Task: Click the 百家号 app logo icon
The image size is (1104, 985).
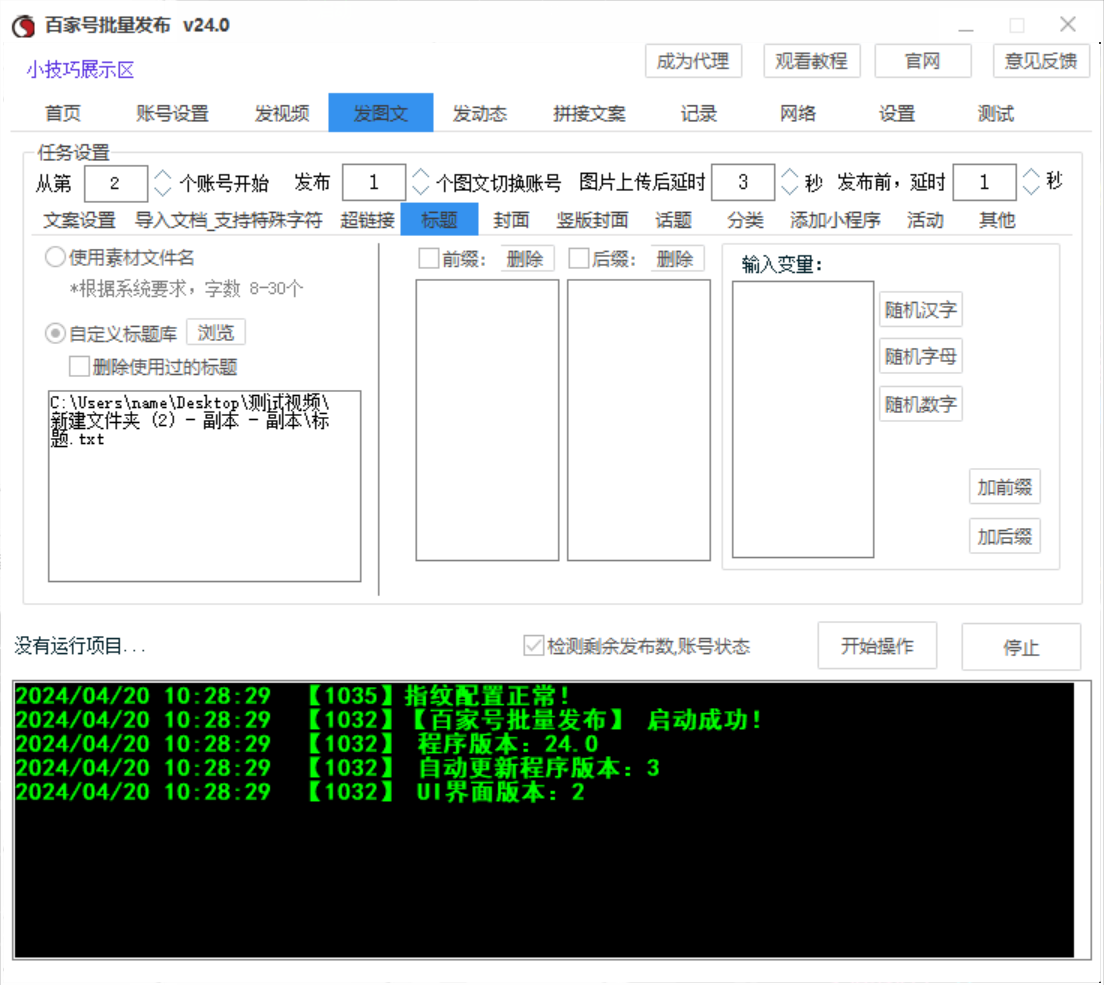Action: click(23, 26)
